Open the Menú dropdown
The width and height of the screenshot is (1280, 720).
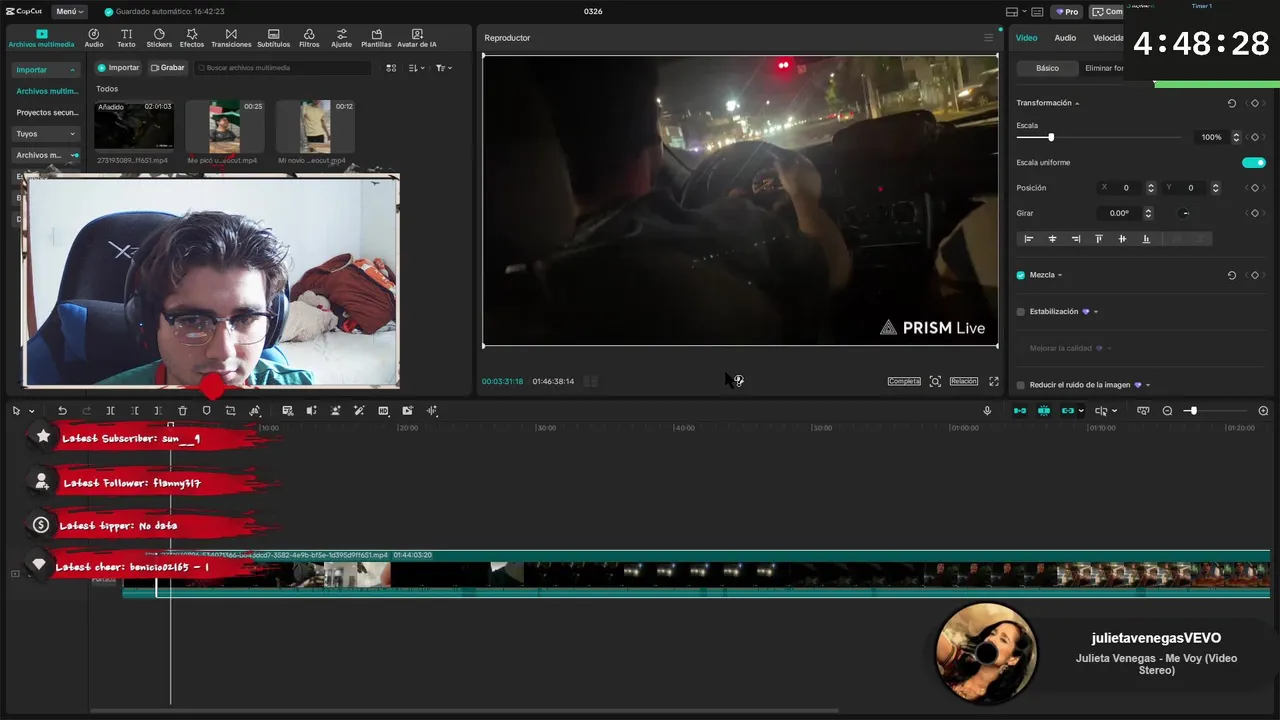pyautogui.click(x=70, y=12)
